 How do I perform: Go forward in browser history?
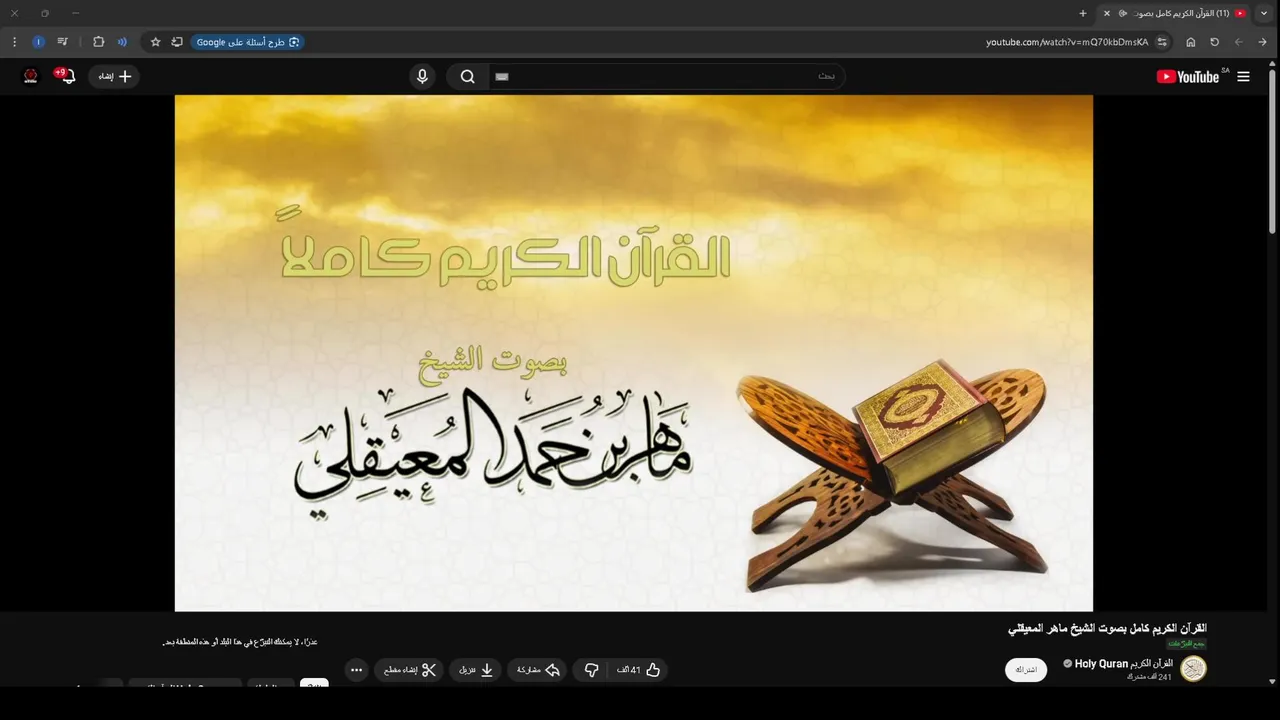(x=1238, y=42)
